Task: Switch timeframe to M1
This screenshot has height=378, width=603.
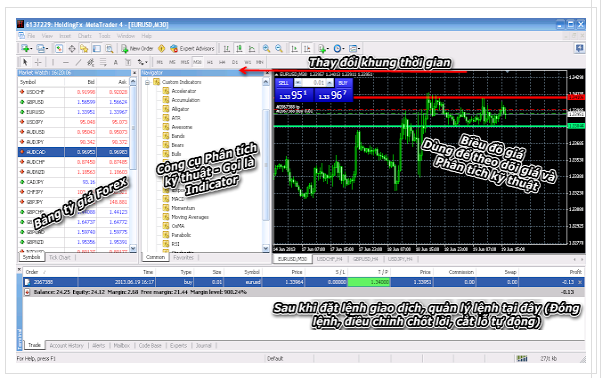Action: click(160, 62)
